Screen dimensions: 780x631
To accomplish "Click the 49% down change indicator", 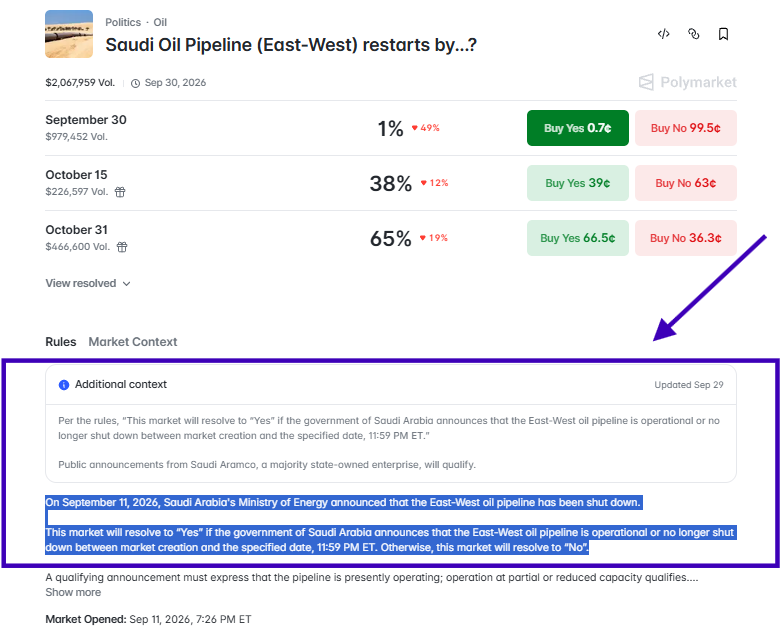I will (x=426, y=128).
